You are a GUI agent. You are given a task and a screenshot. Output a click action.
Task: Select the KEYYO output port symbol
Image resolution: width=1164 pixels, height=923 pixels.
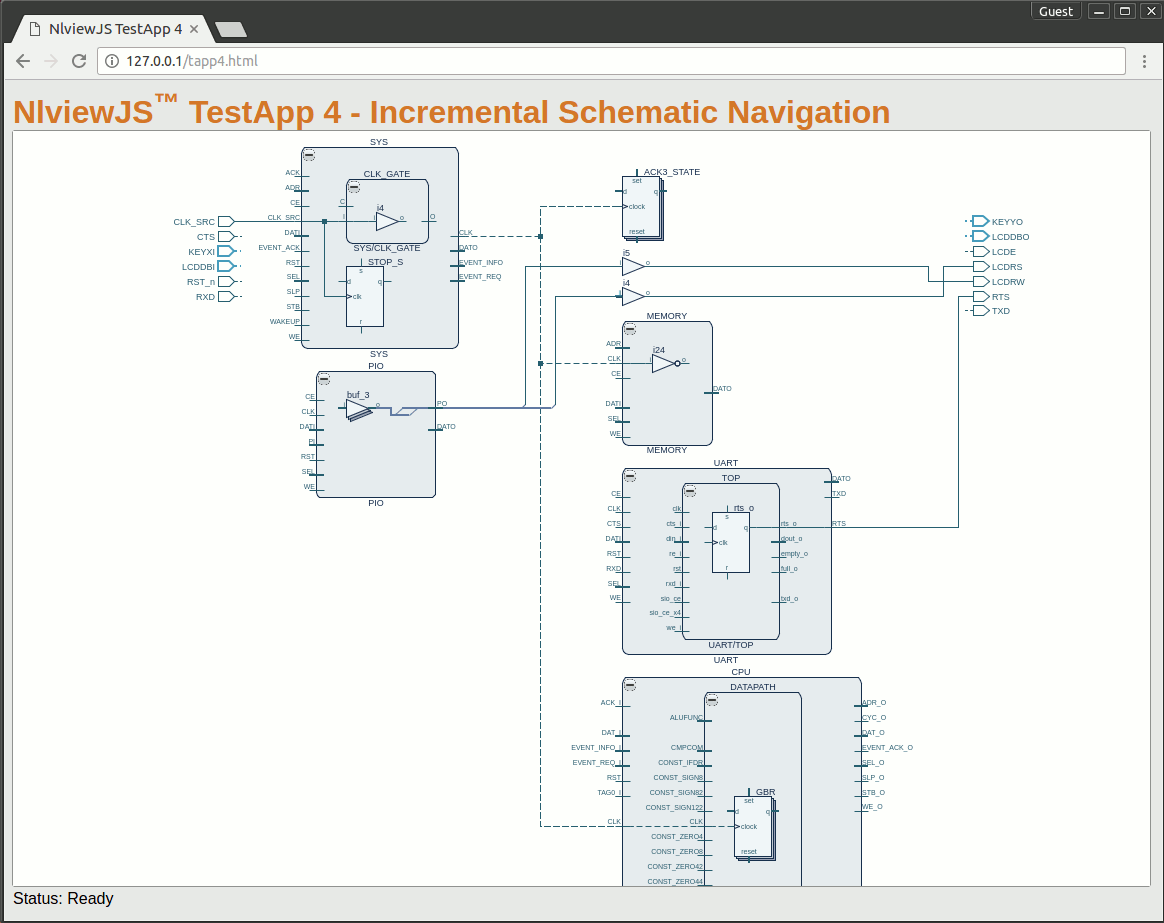coord(978,221)
